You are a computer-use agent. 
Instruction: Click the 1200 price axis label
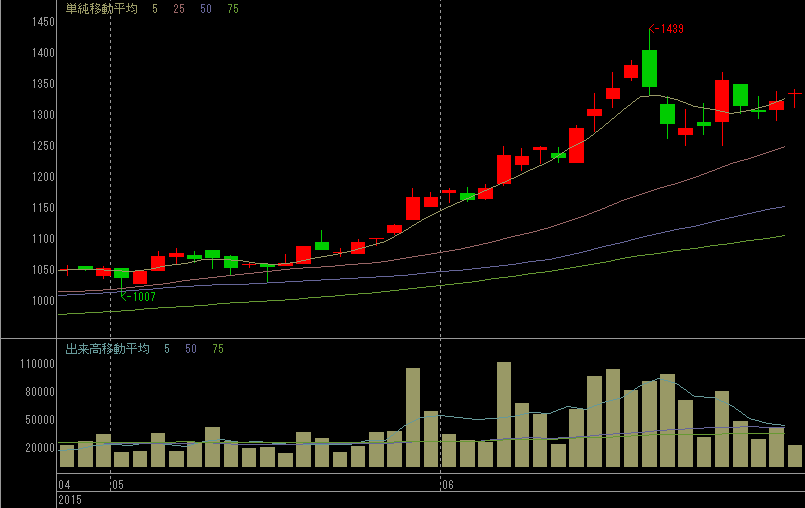tap(43, 177)
